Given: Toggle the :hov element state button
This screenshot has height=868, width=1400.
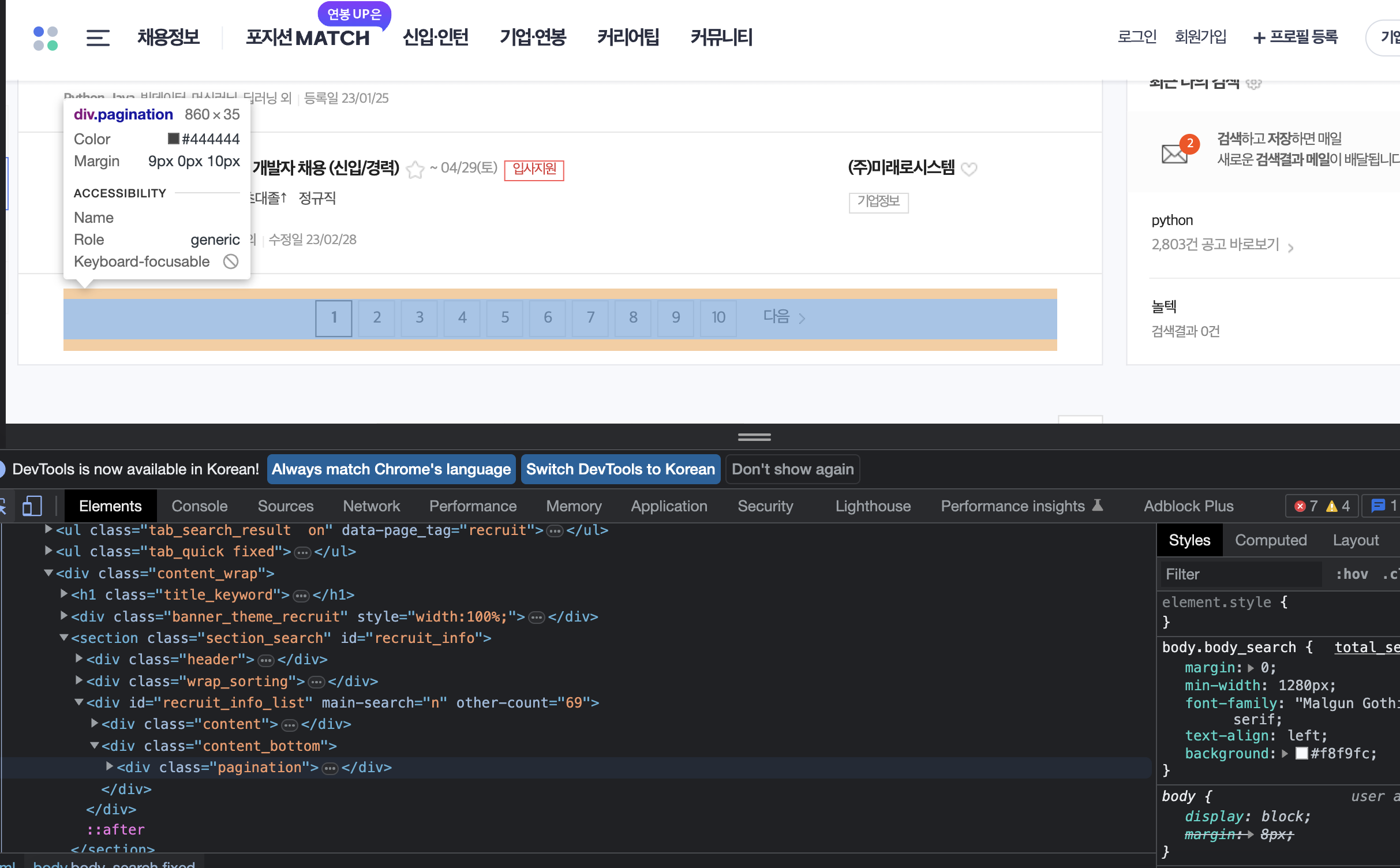Looking at the screenshot, I should (x=1352, y=574).
